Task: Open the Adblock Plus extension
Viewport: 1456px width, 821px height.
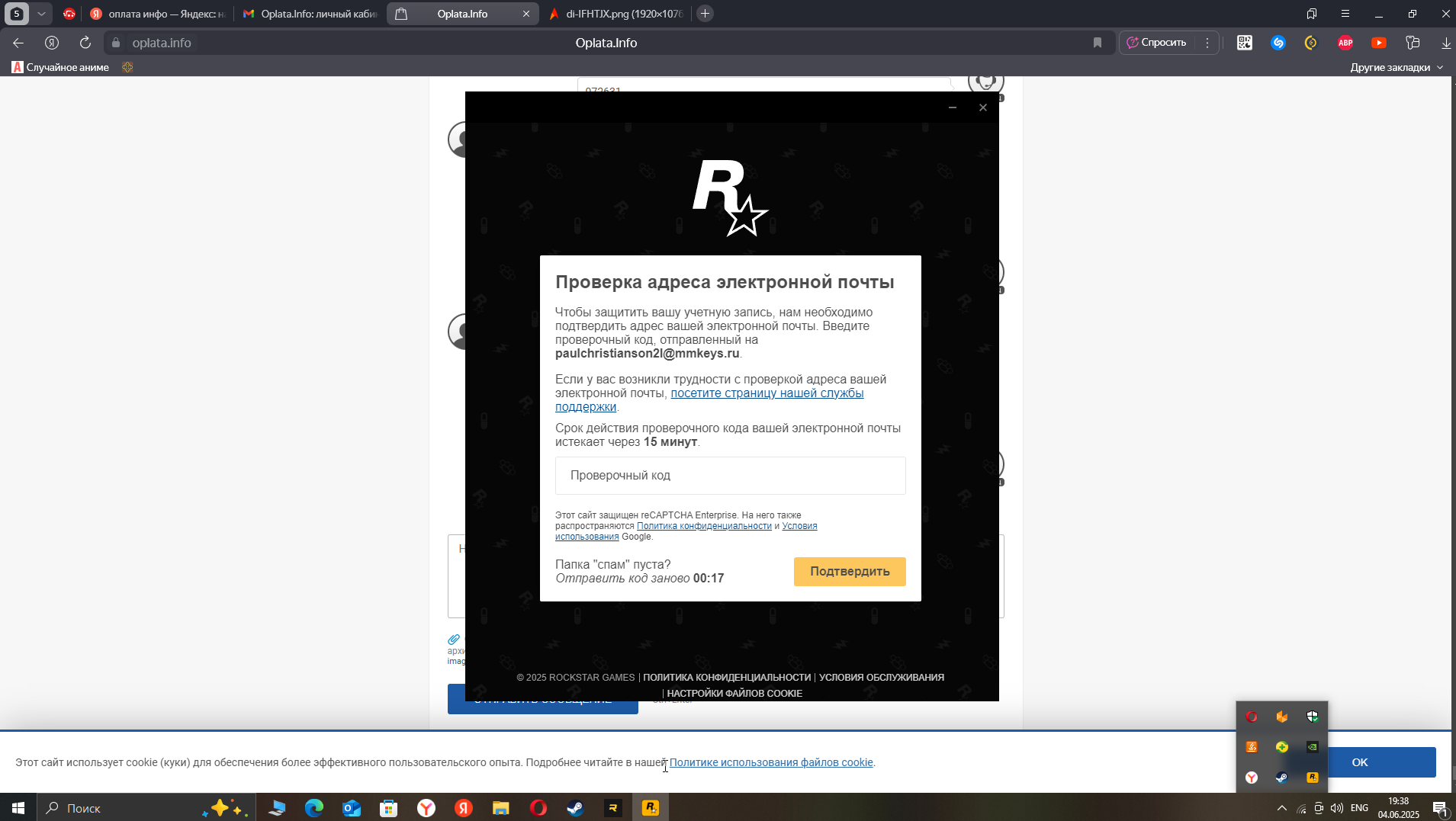Action: coord(1345,43)
